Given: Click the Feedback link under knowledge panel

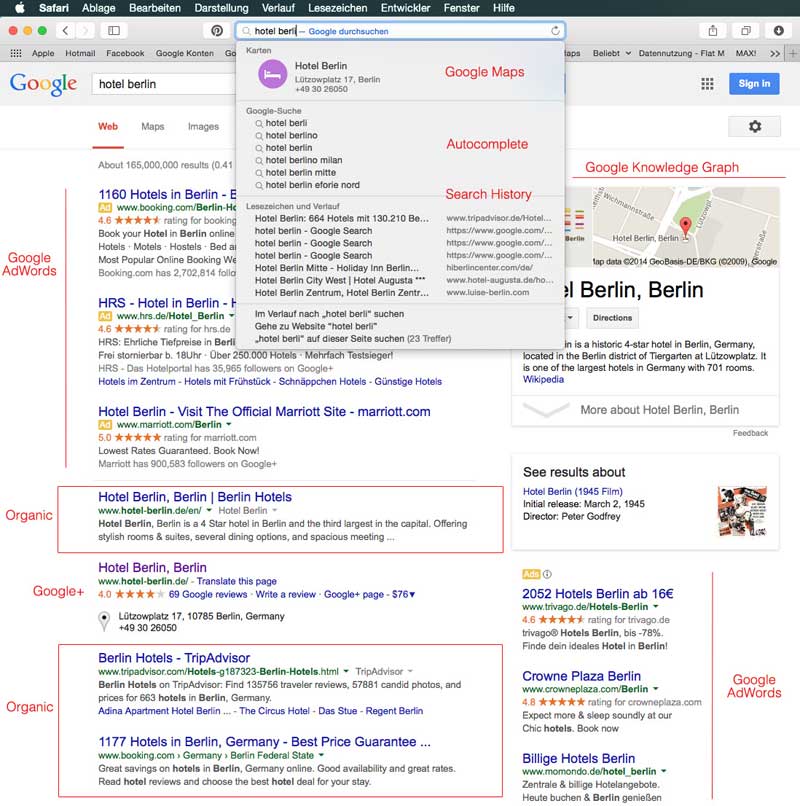Looking at the screenshot, I should 750,433.
